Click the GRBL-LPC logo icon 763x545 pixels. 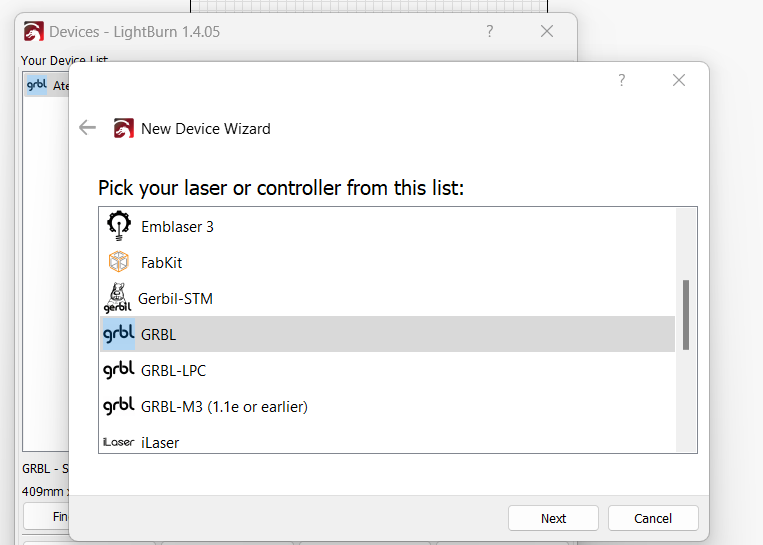[119, 370]
